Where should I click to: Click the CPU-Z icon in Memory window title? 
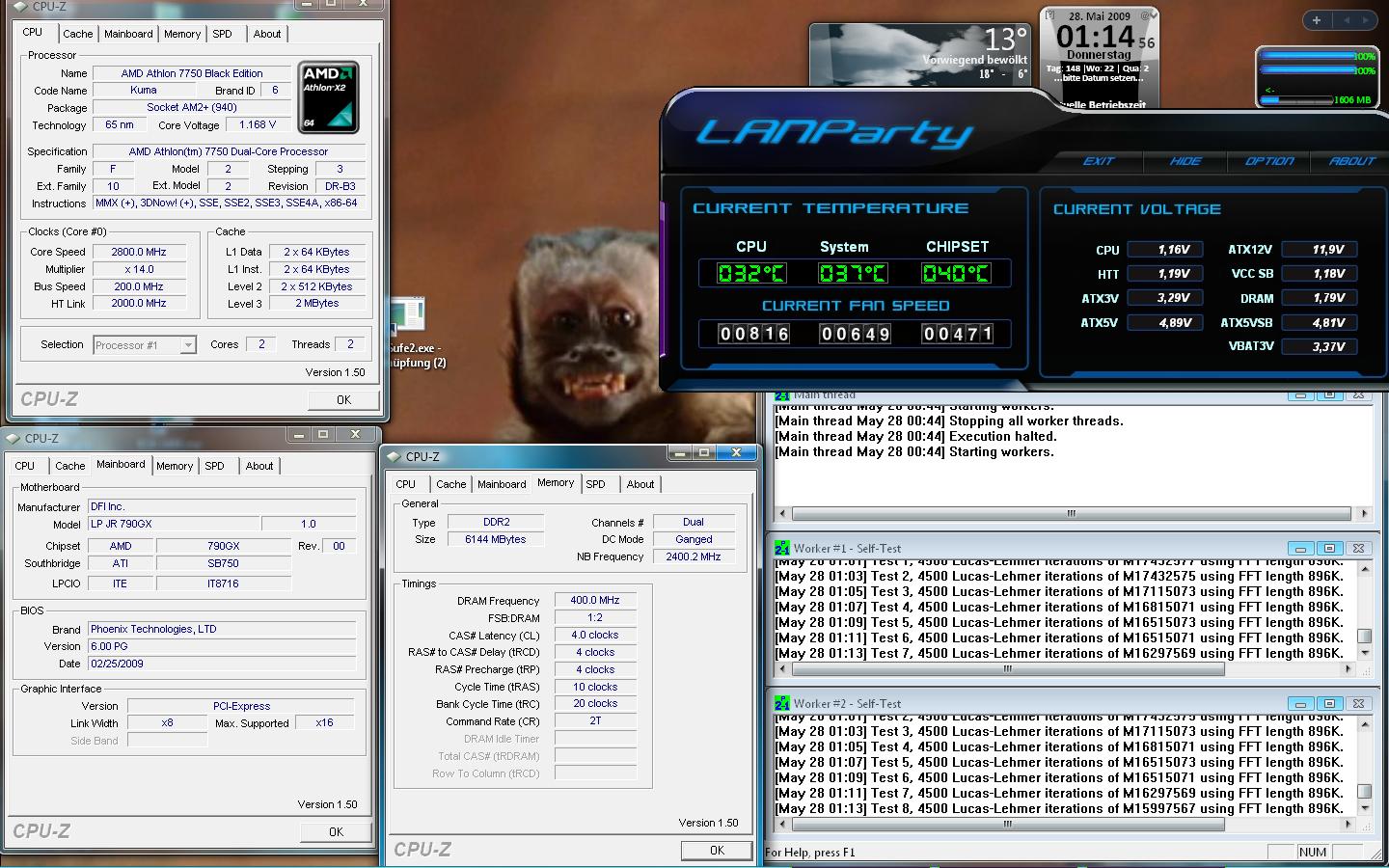click(394, 456)
